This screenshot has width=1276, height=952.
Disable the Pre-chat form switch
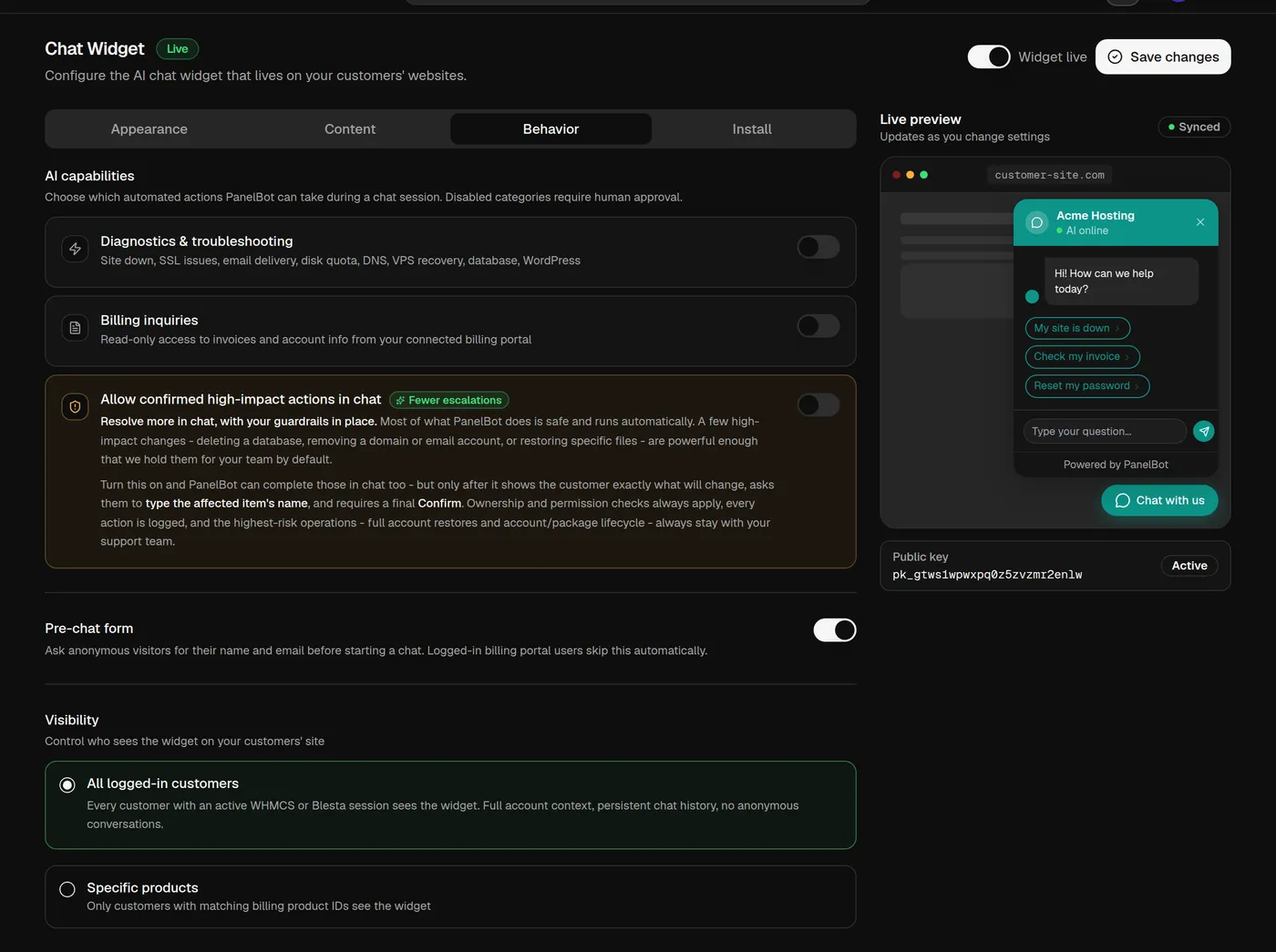835,630
